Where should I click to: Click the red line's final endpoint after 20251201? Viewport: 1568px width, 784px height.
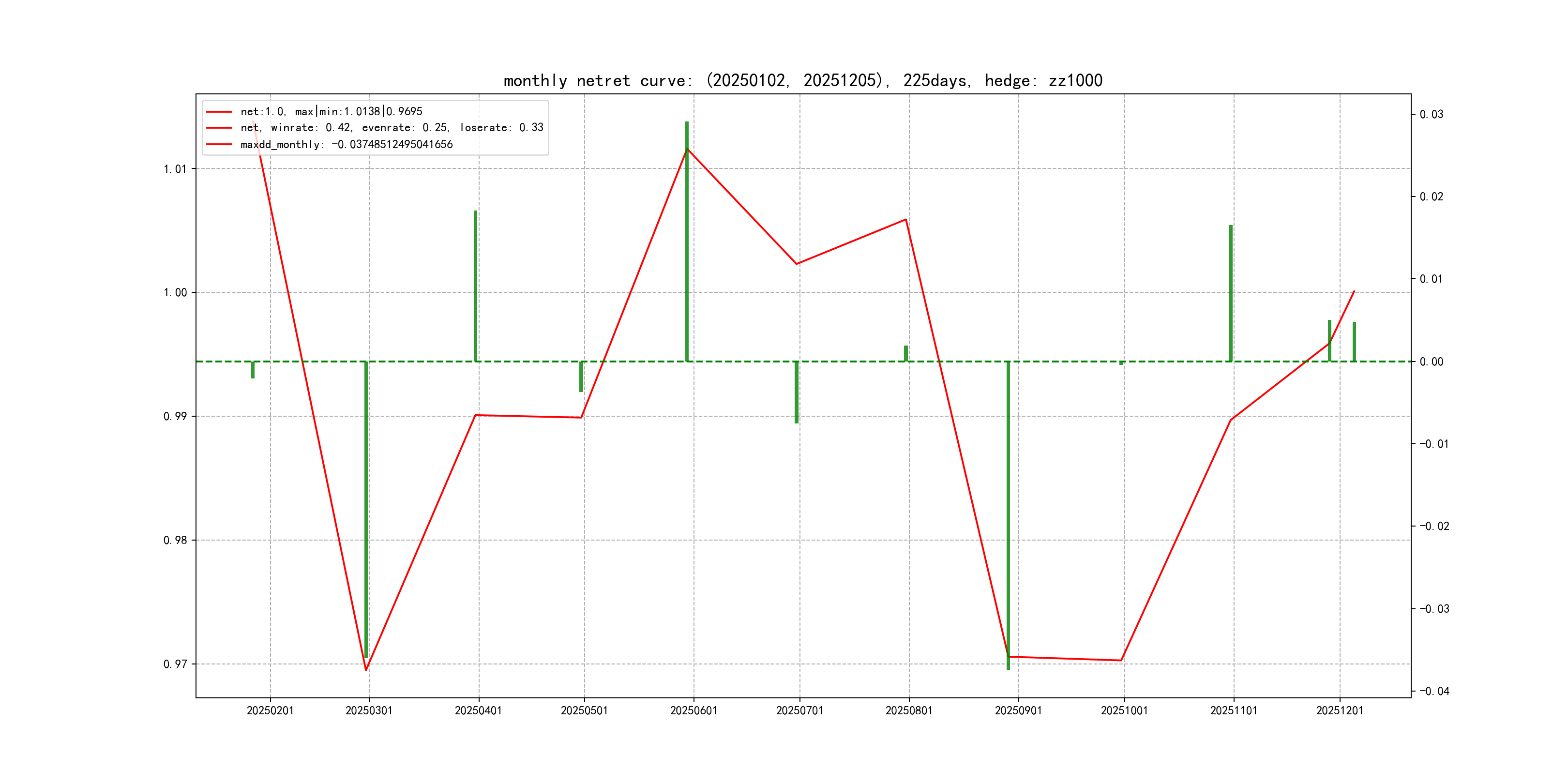click(1354, 291)
